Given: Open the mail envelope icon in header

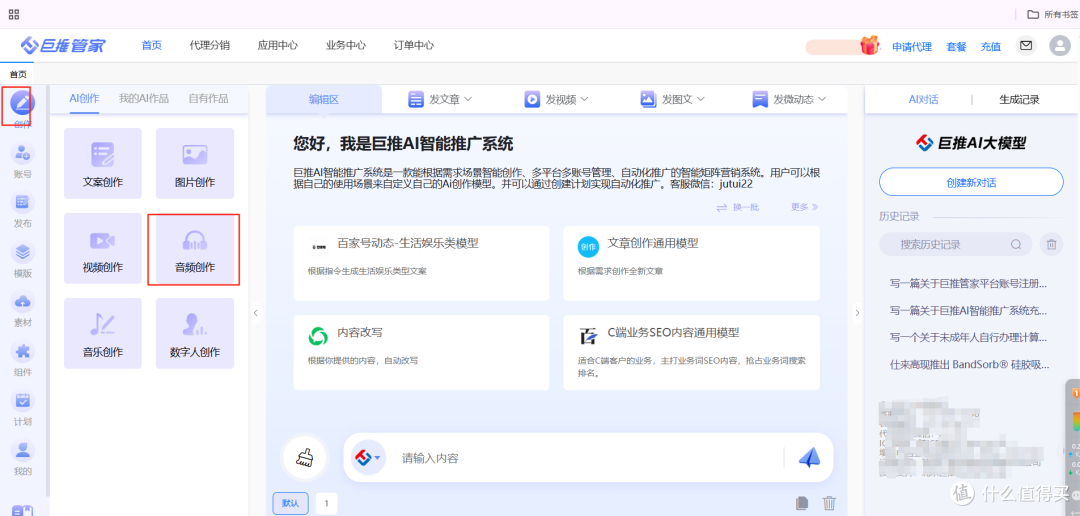Looking at the screenshot, I should click(1026, 45).
